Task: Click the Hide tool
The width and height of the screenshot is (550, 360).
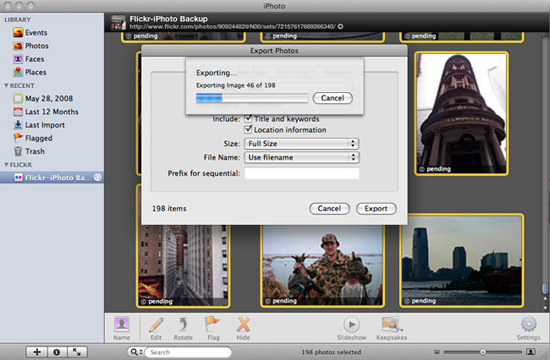Action: [243, 328]
